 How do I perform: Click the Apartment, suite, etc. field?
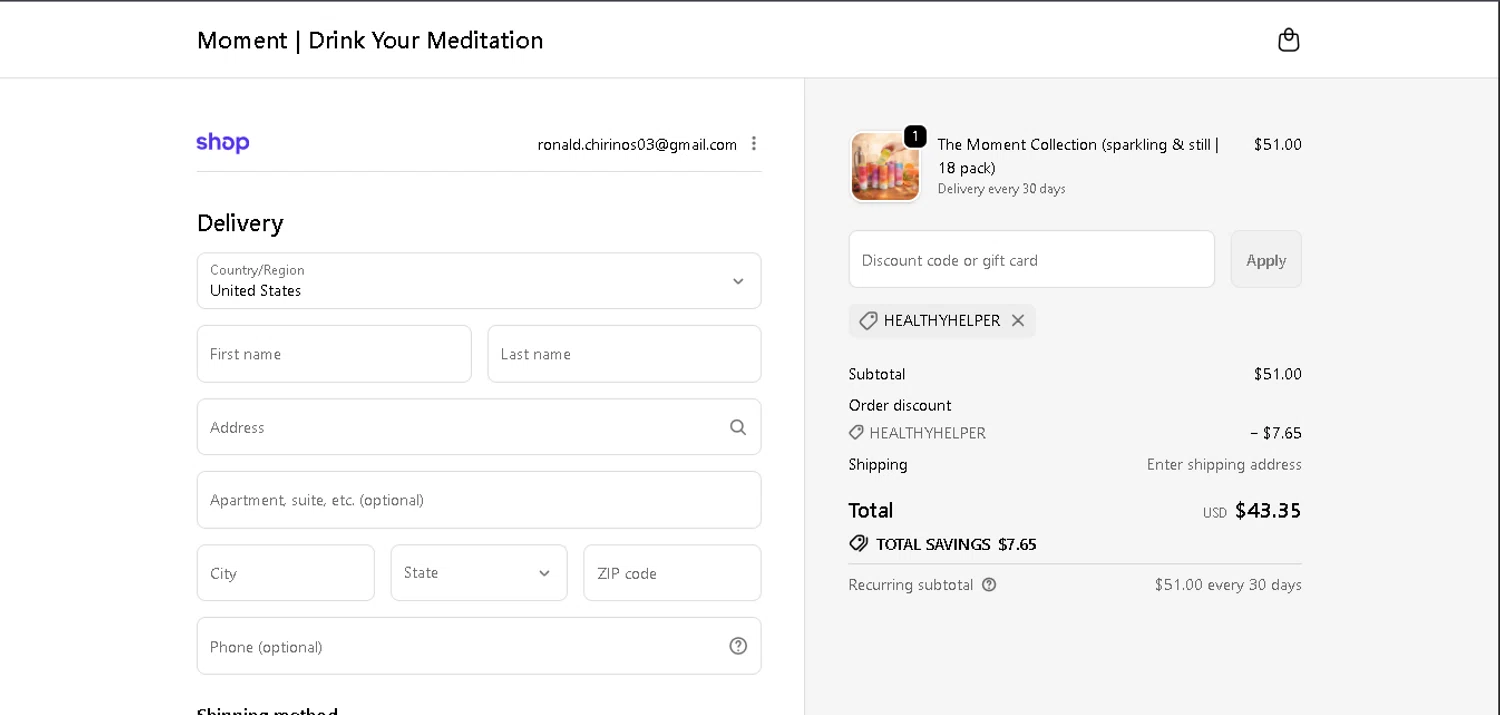(x=479, y=500)
